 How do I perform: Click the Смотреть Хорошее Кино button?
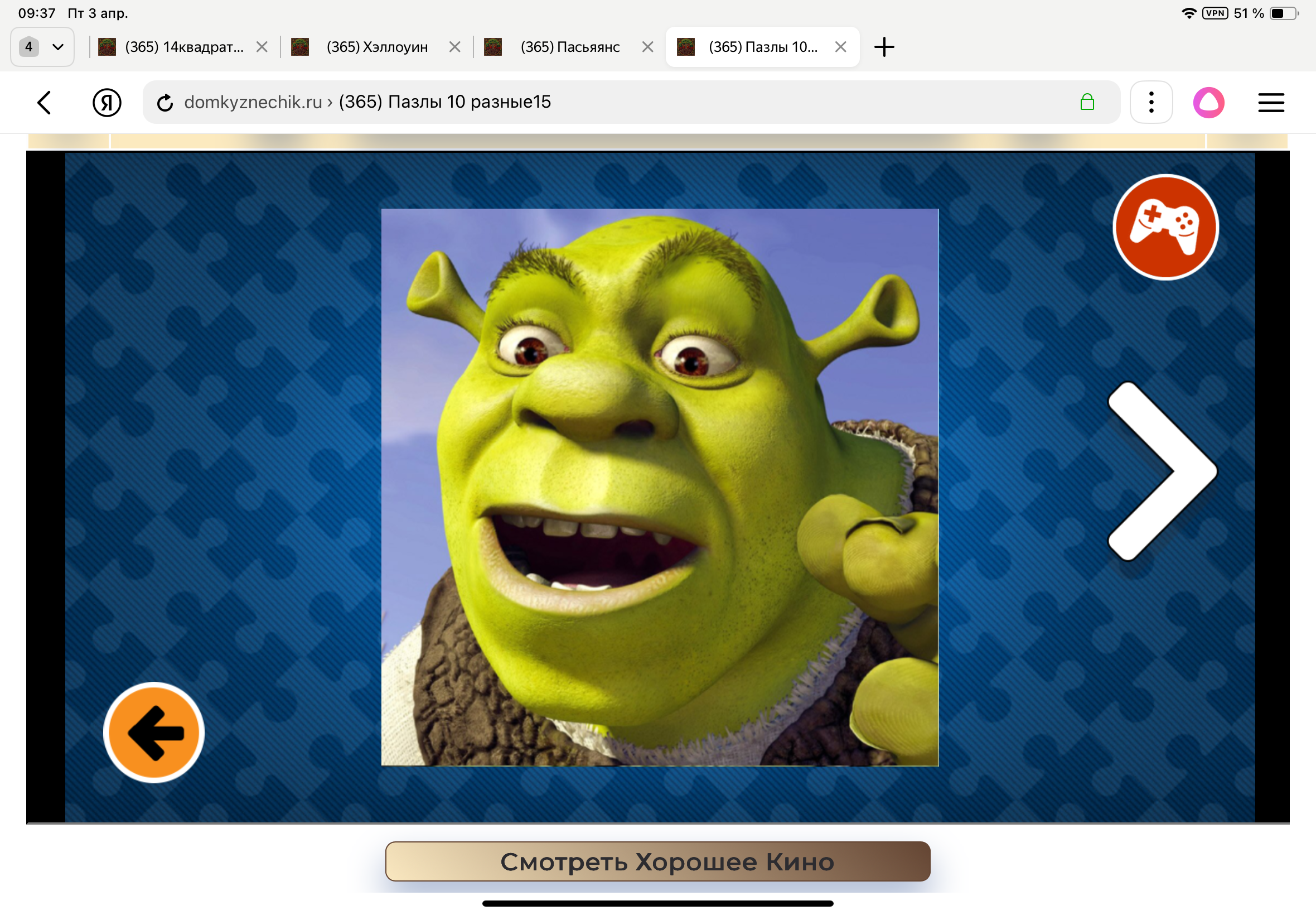pyautogui.click(x=657, y=861)
